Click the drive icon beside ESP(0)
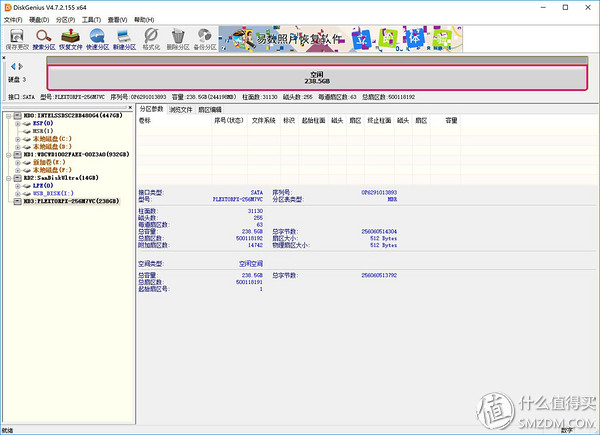This screenshot has height=435, width=600. tap(26, 123)
